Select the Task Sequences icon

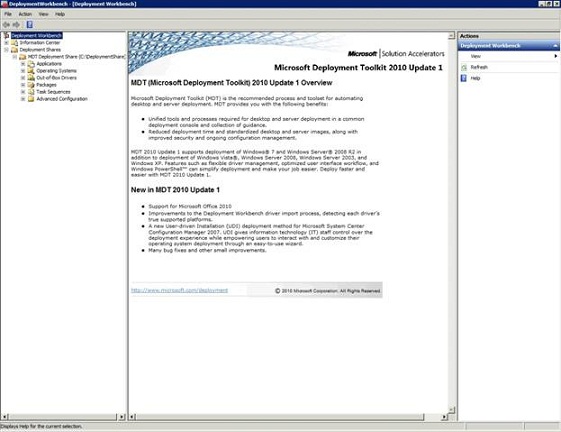(31, 92)
